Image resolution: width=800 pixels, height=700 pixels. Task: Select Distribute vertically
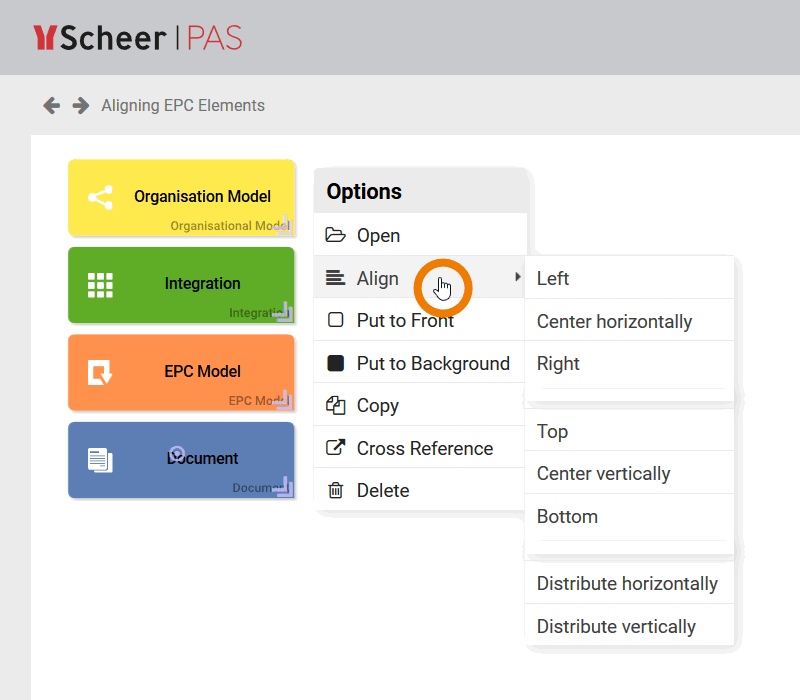[x=616, y=627]
